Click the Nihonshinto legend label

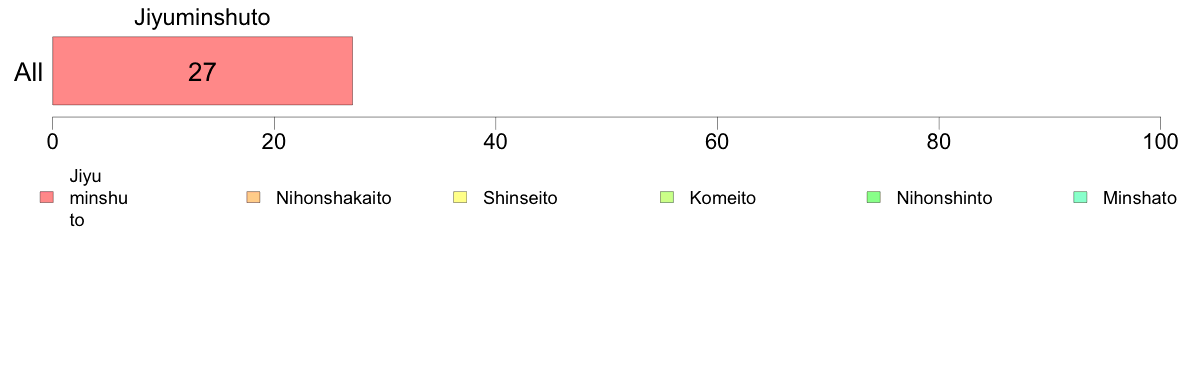tap(944, 198)
